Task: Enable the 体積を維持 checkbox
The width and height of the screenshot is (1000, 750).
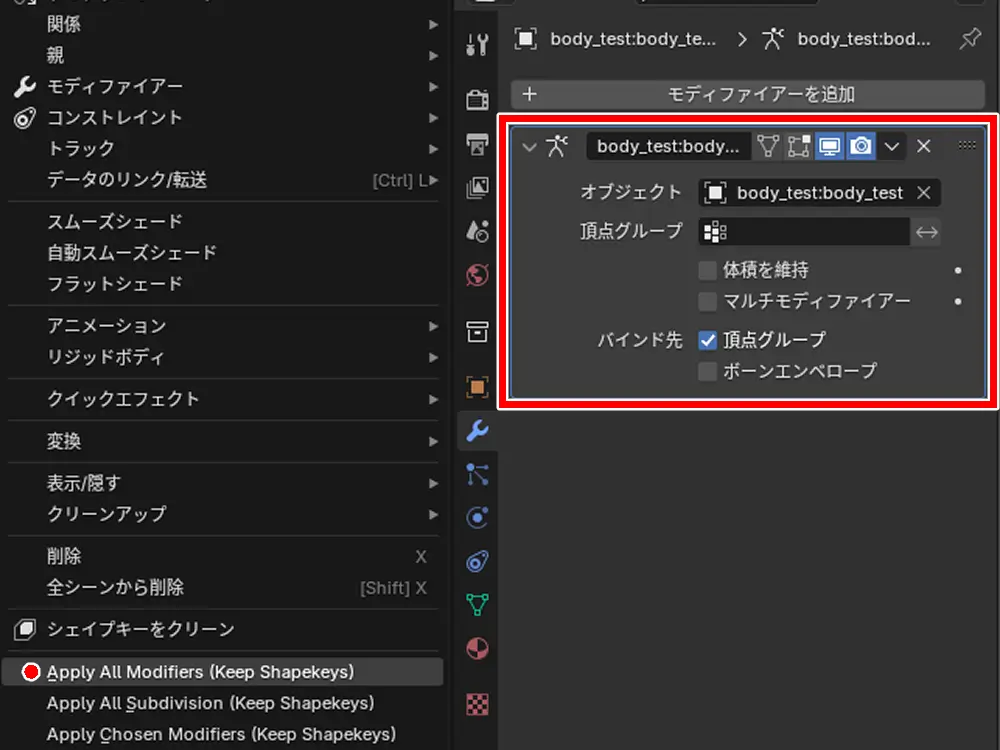Action: pos(708,270)
